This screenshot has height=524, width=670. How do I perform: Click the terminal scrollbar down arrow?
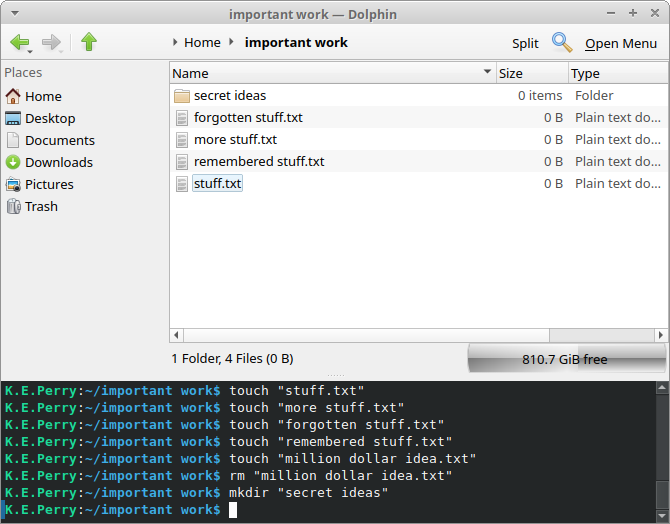click(x=662, y=516)
